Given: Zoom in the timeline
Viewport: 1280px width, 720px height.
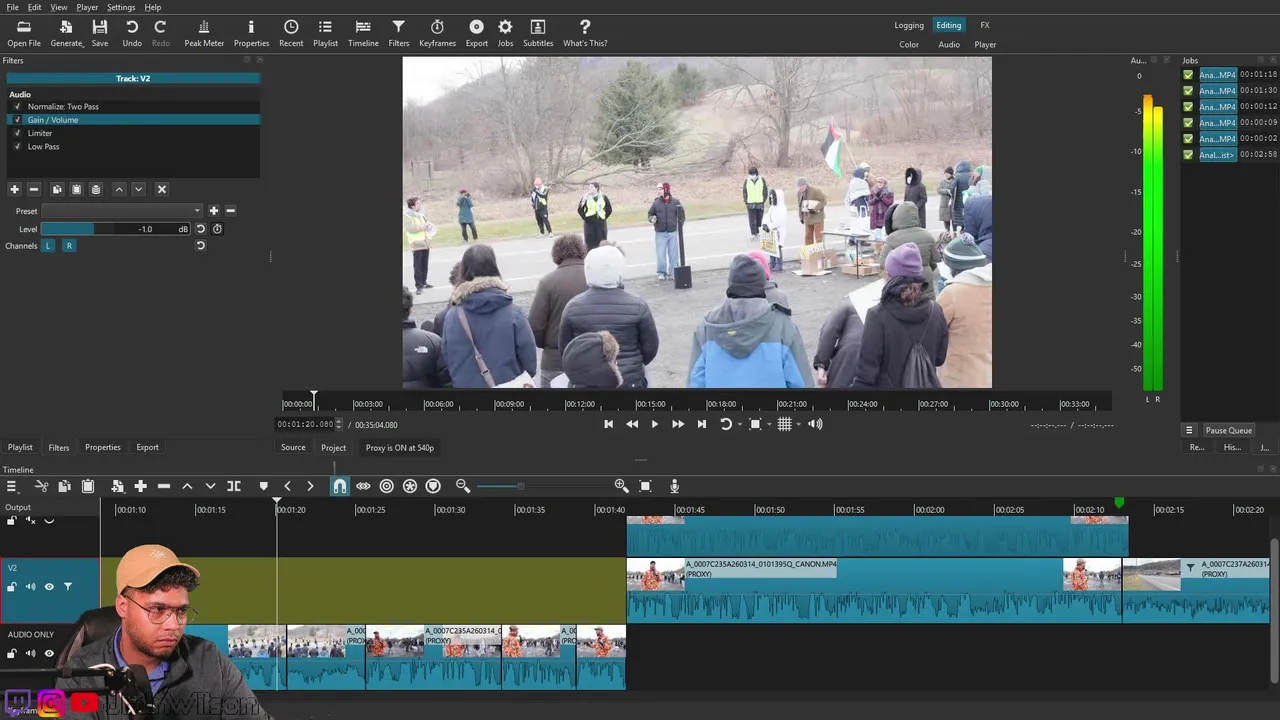Looking at the screenshot, I should click(x=621, y=486).
